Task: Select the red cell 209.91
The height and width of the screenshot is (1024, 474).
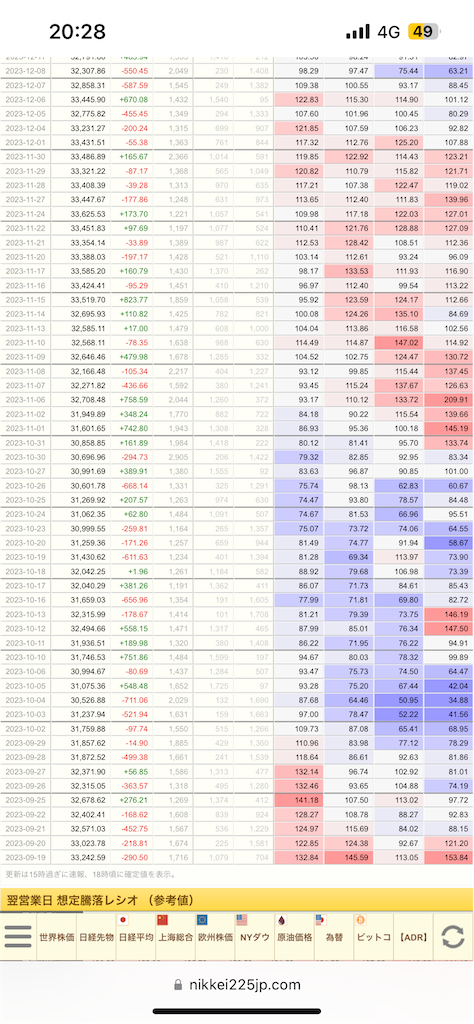Action: 449,398
